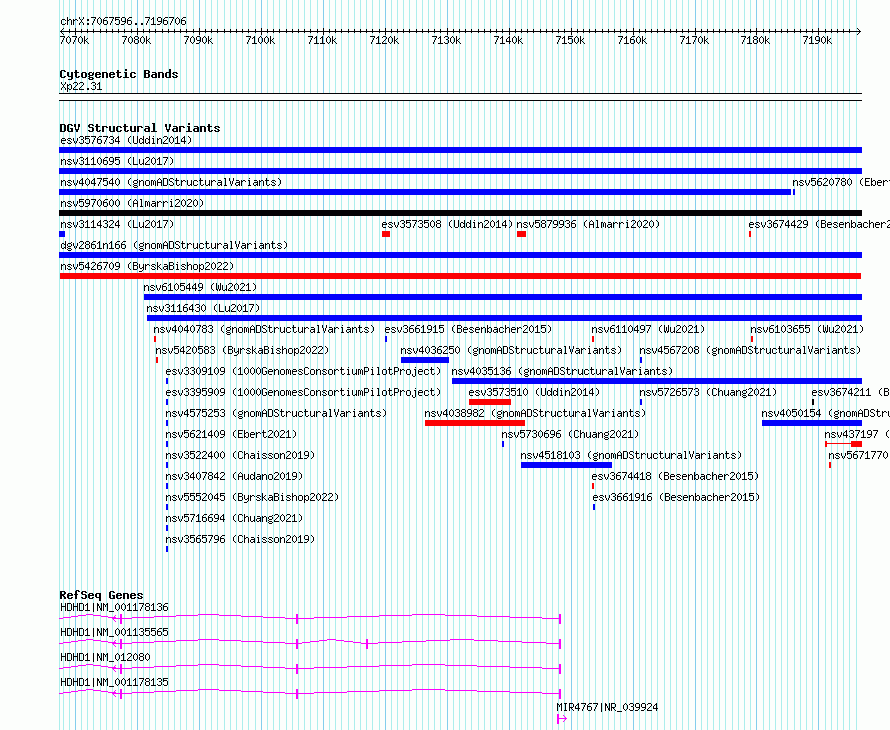Click the blue bar under nsv4036250
The height and width of the screenshot is (730, 890).
(425, 360)
